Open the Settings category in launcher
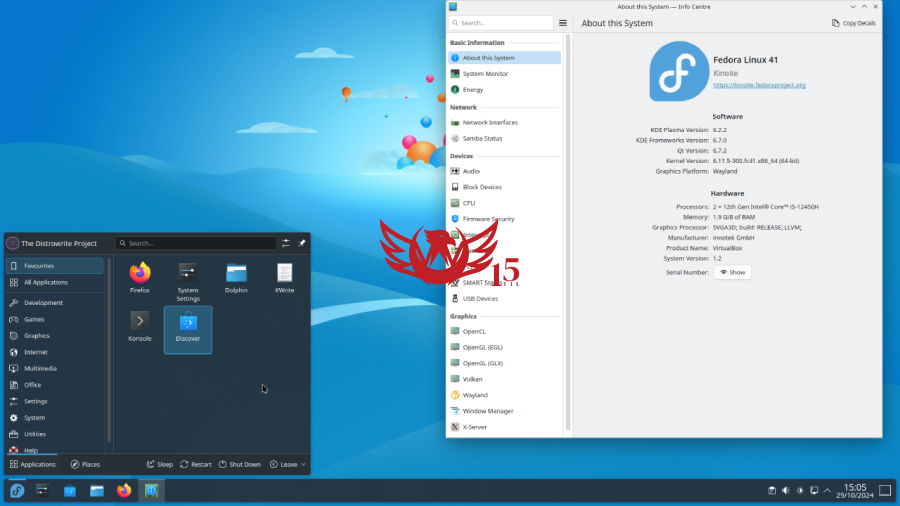 [x=55, y=401]
